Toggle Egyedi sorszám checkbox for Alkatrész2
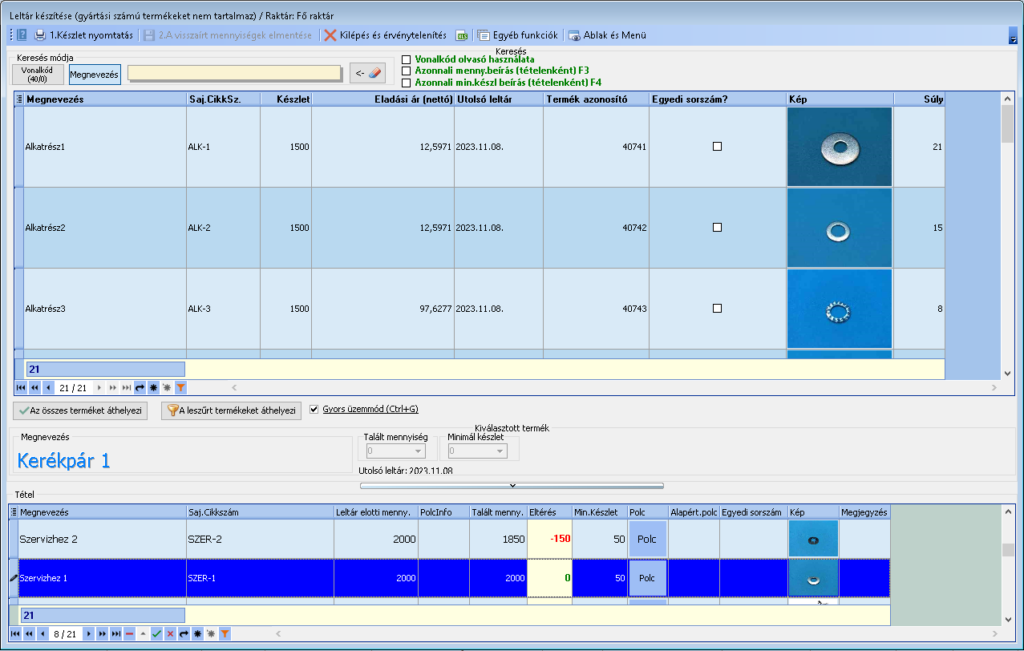Screen dimensions: 1024x651 coord(717,227)
